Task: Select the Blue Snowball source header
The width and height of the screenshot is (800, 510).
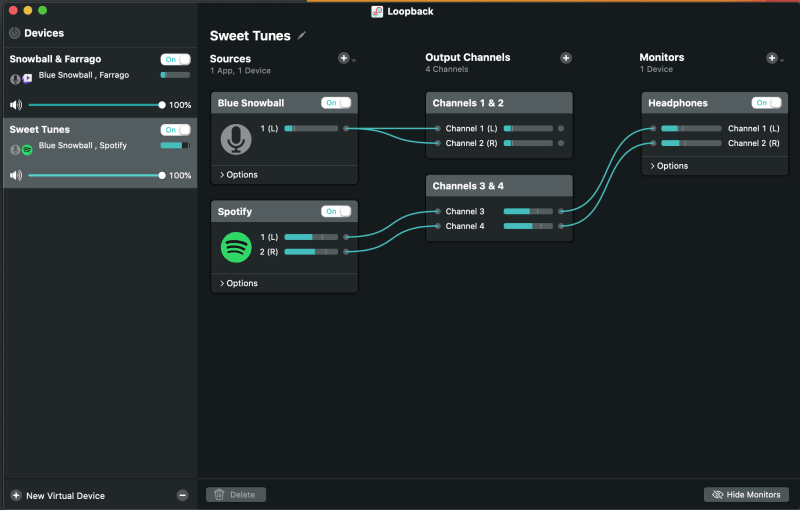Action: pos(284,103)
